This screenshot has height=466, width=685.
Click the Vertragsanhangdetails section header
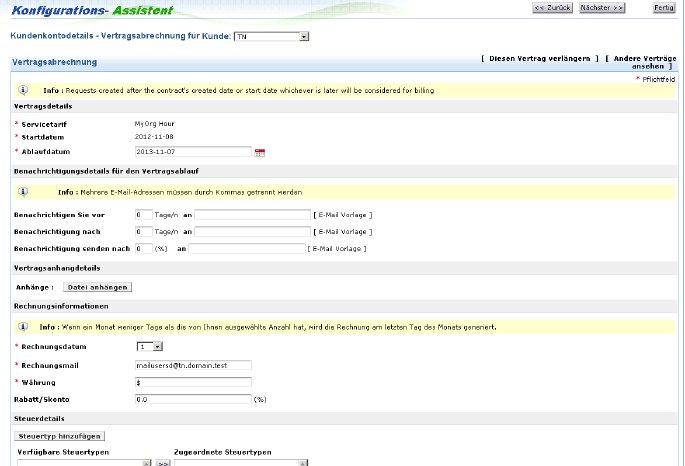(x=345, y=268)
